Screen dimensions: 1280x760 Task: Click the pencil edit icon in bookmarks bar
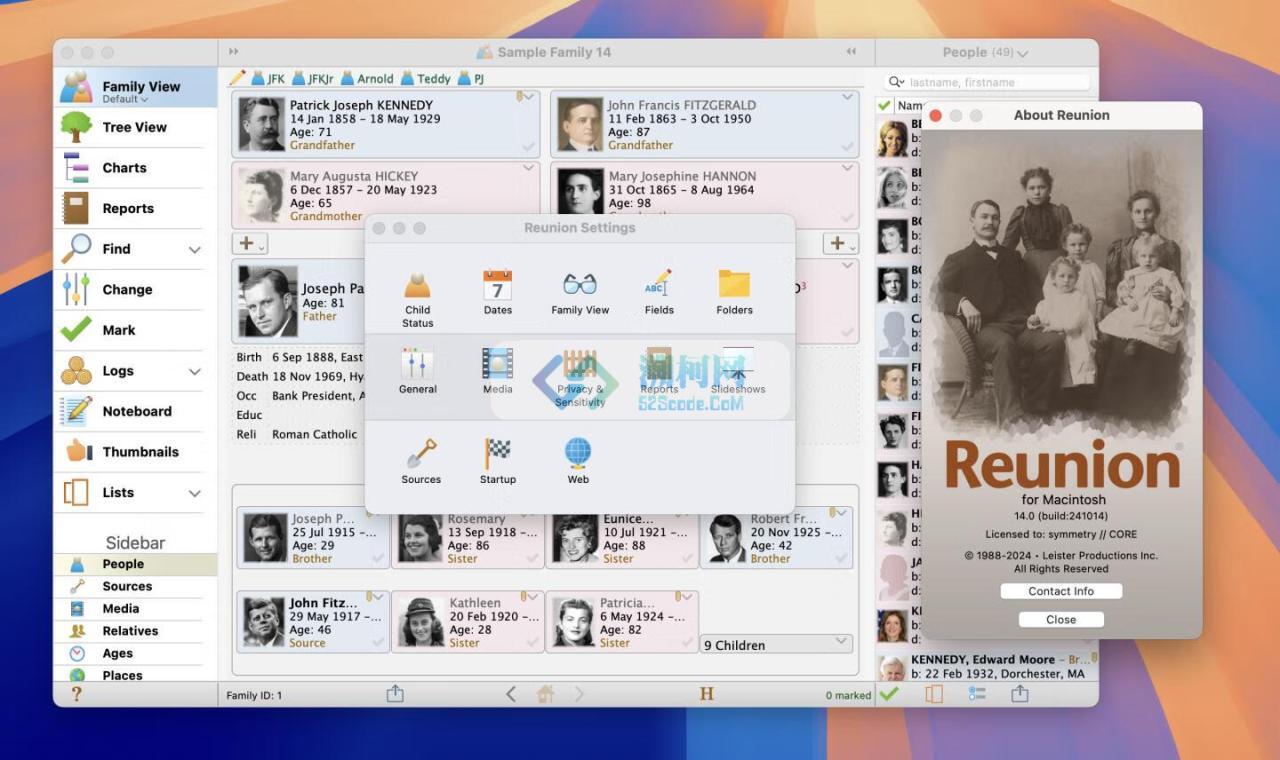tap(237, 78)
